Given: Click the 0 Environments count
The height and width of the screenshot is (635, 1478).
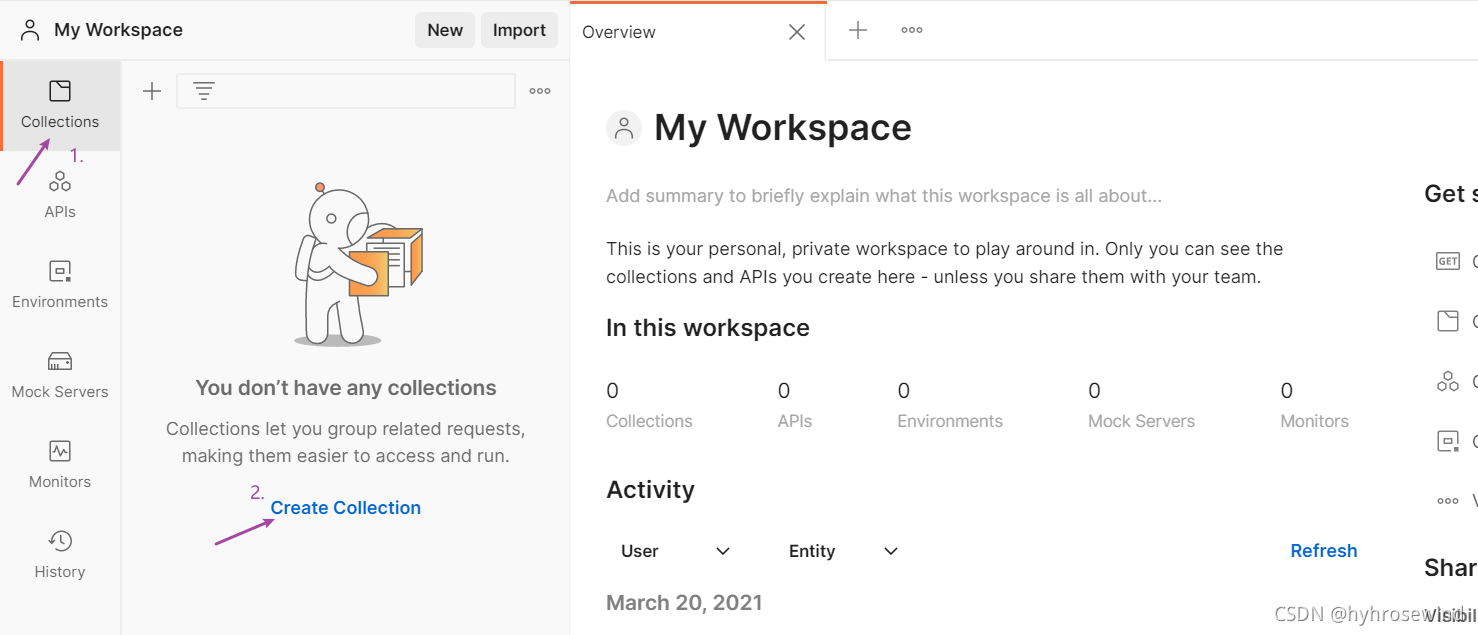Looking at the screenshot, I should pos(950,405).
